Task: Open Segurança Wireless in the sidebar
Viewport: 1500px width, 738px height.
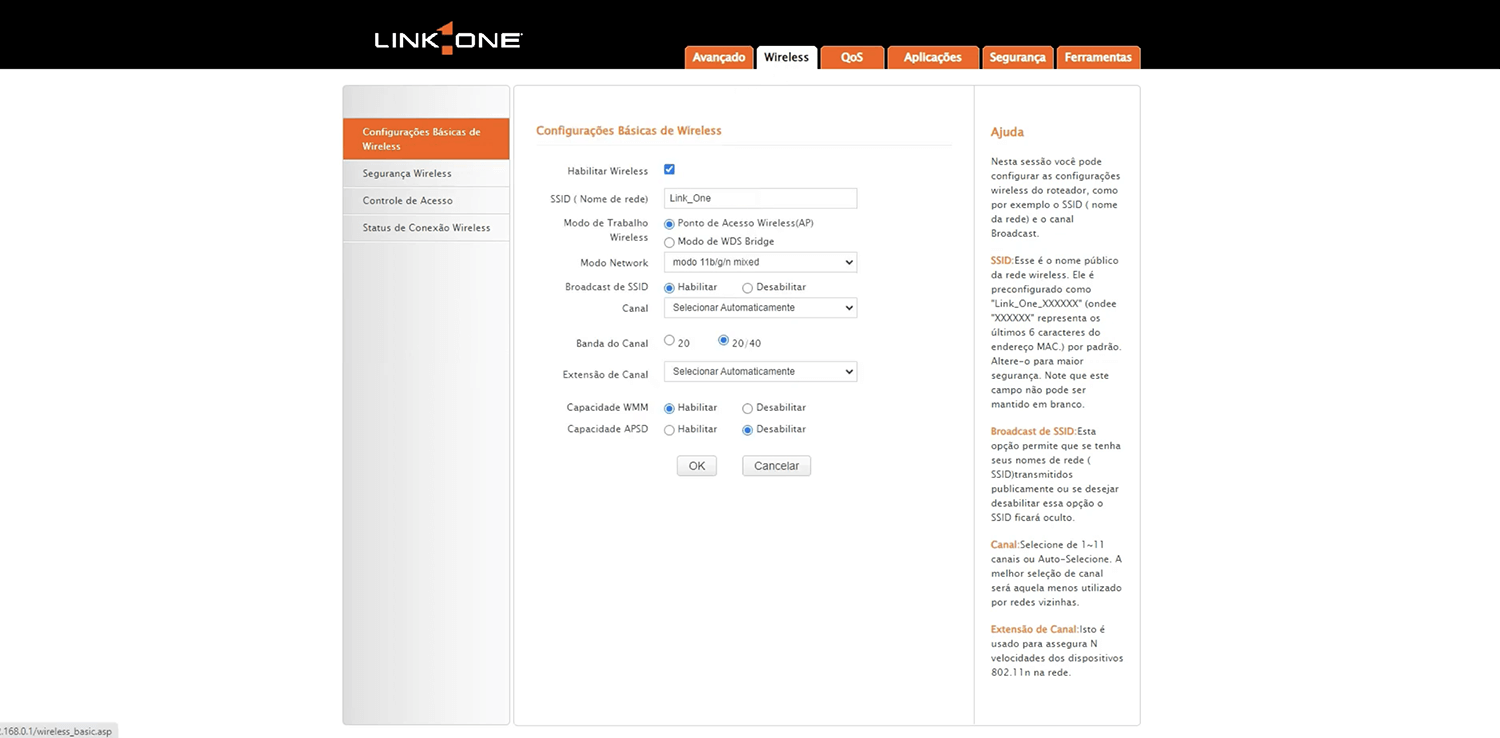Action: click(407, 174)
